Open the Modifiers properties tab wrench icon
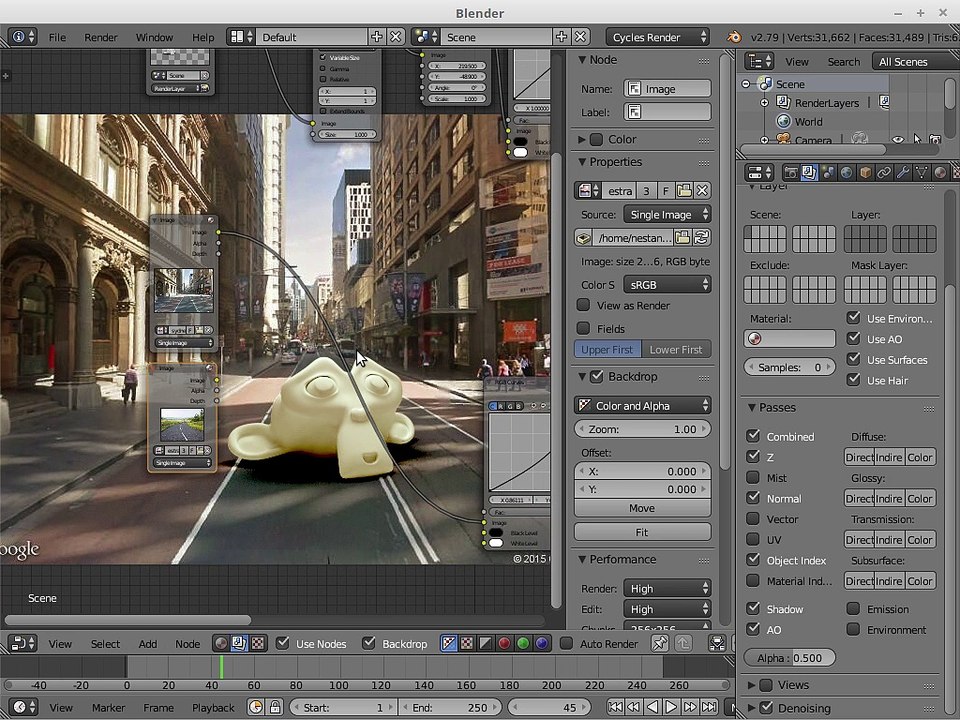This screenshot has height=720, width=960. click(903, 173)
